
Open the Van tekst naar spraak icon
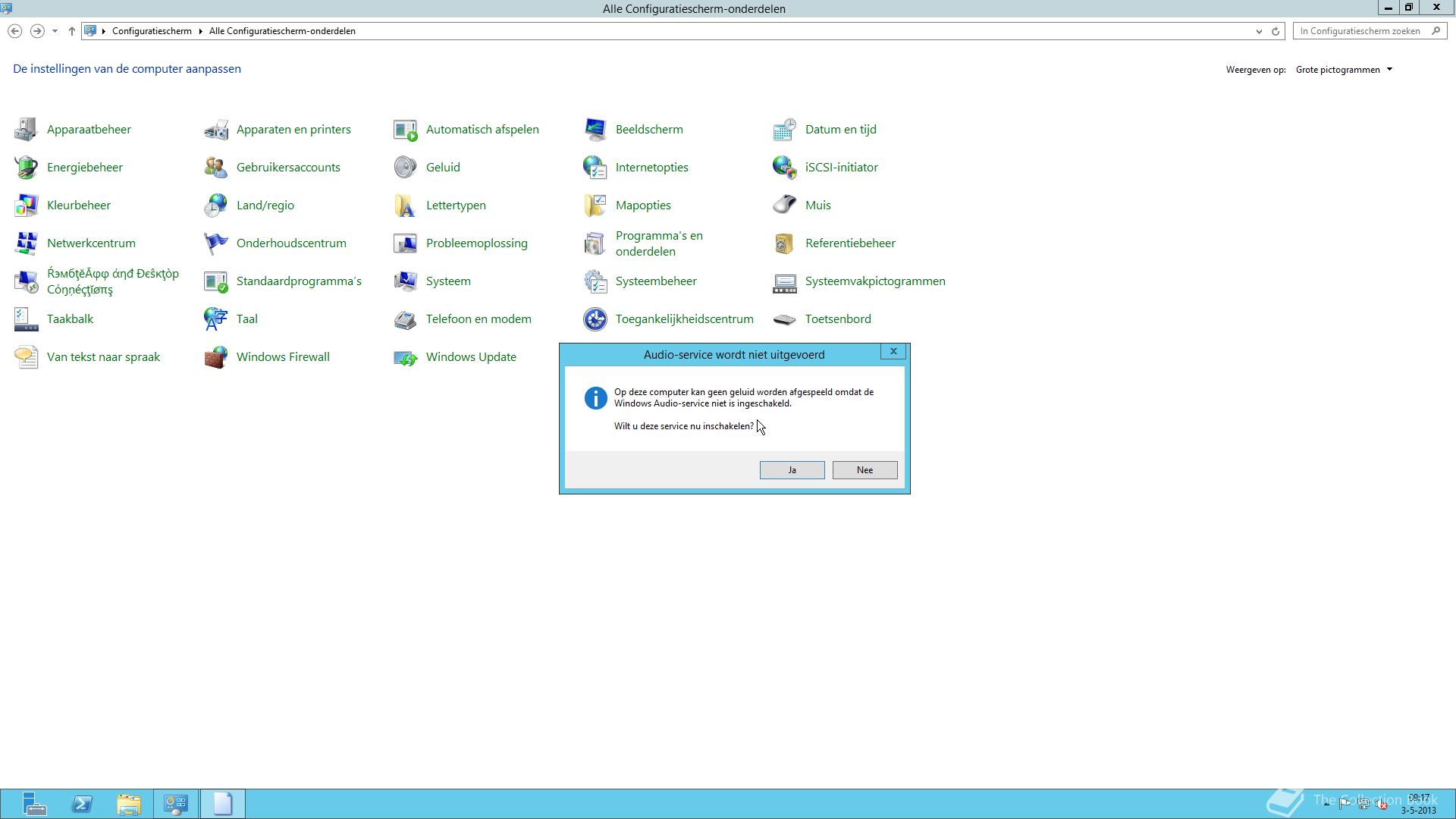pyautogui.click(x=26, y=357)
